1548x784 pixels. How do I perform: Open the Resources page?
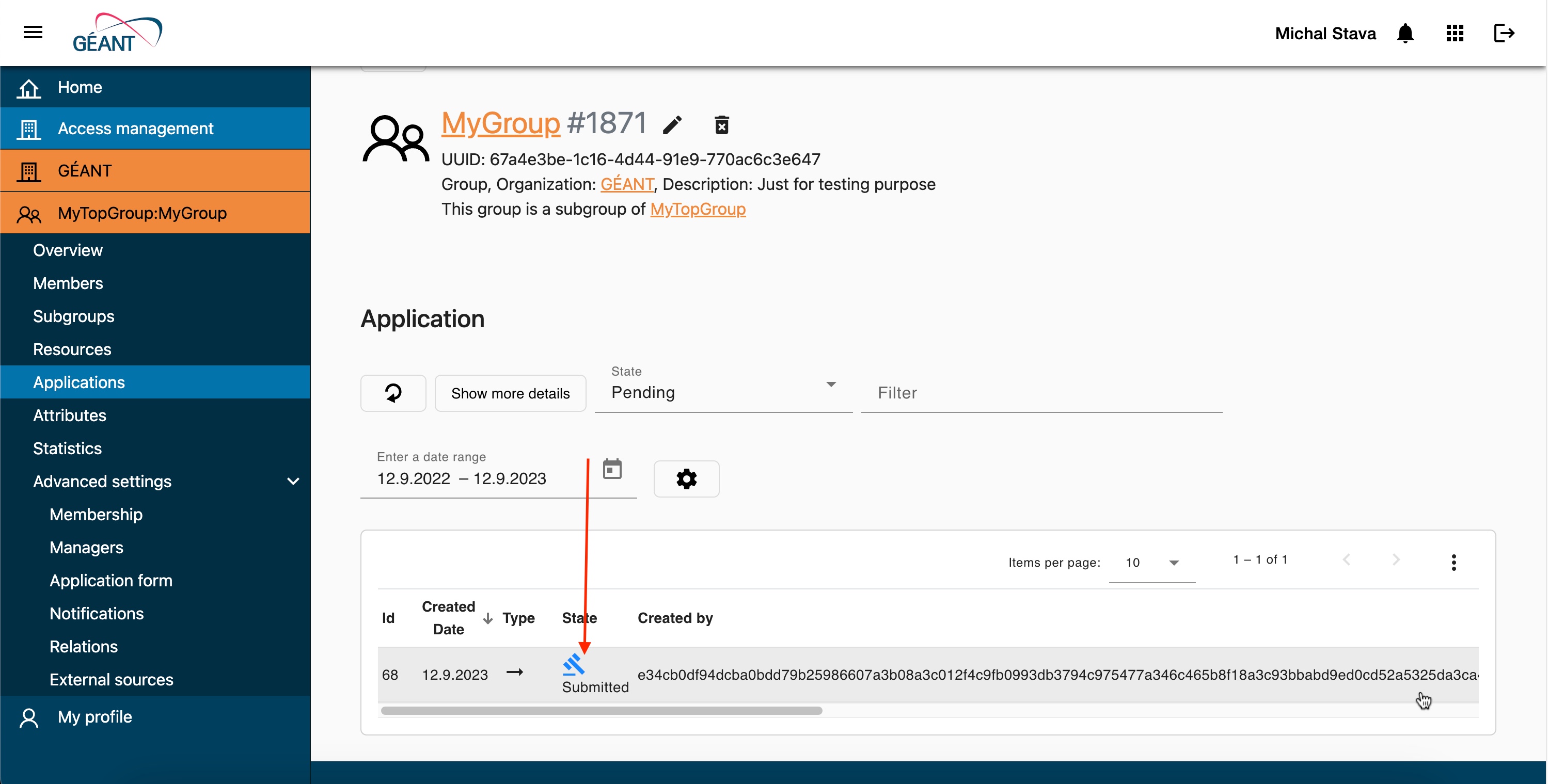(155, 349)
